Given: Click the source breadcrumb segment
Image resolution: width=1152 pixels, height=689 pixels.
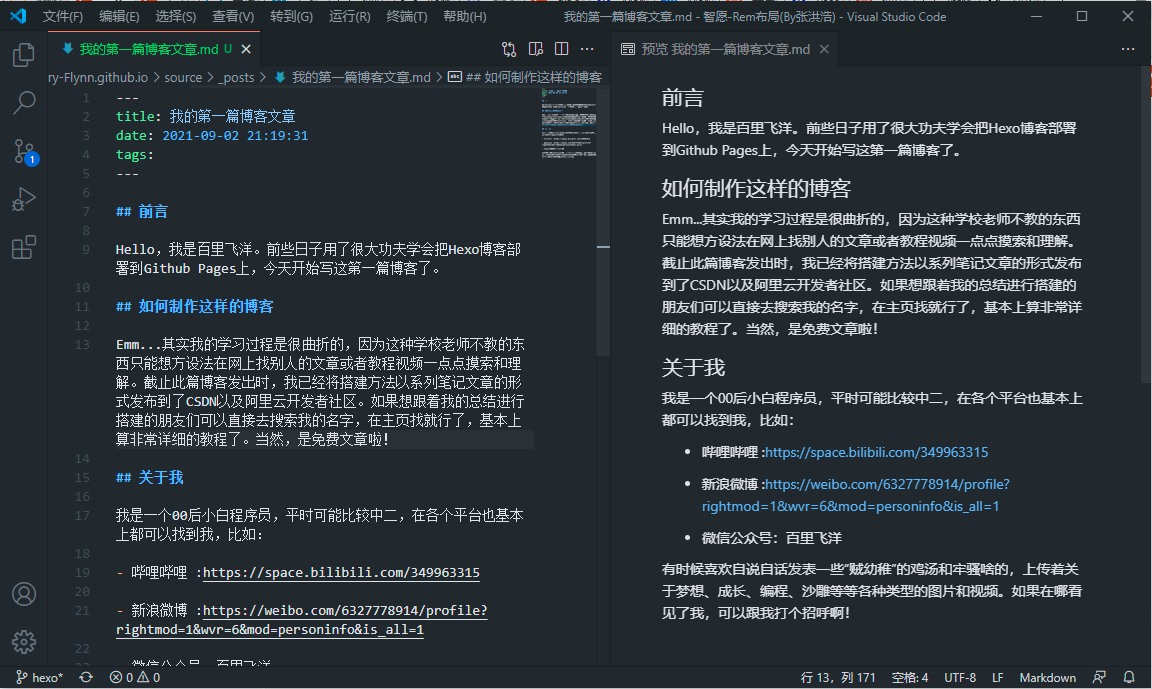Looking at the screenshot, I should (x=183, y=77).
